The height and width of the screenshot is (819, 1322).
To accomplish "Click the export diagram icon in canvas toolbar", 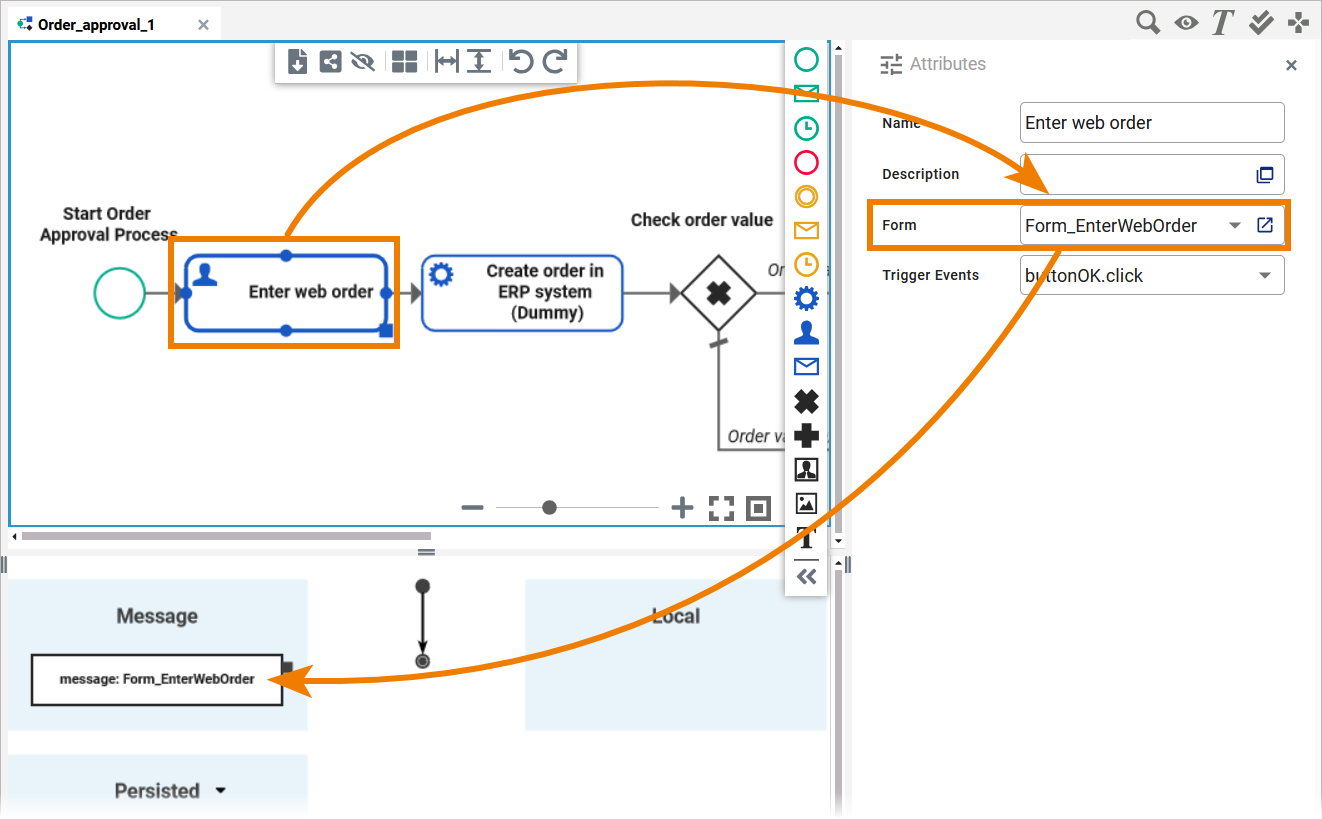I will 297,62.
